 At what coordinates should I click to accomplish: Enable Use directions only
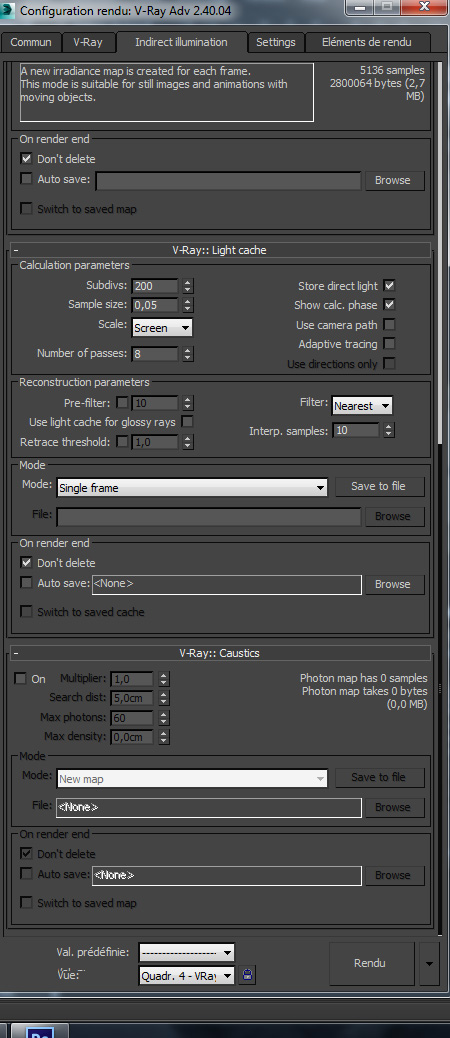pyautogui.click(x=390, y=364)
